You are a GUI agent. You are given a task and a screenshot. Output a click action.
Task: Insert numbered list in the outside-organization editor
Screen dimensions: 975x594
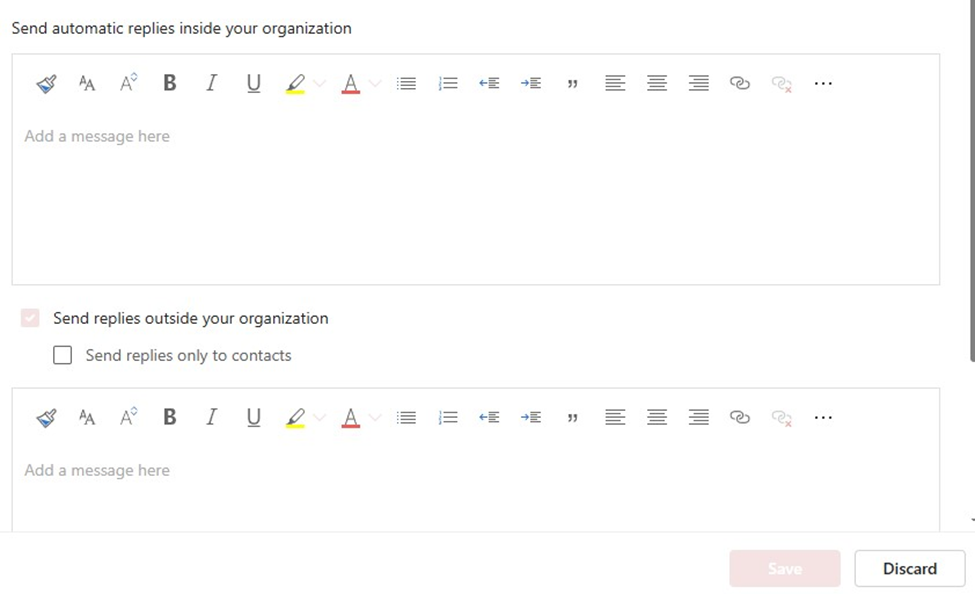[x=448, y=417]
